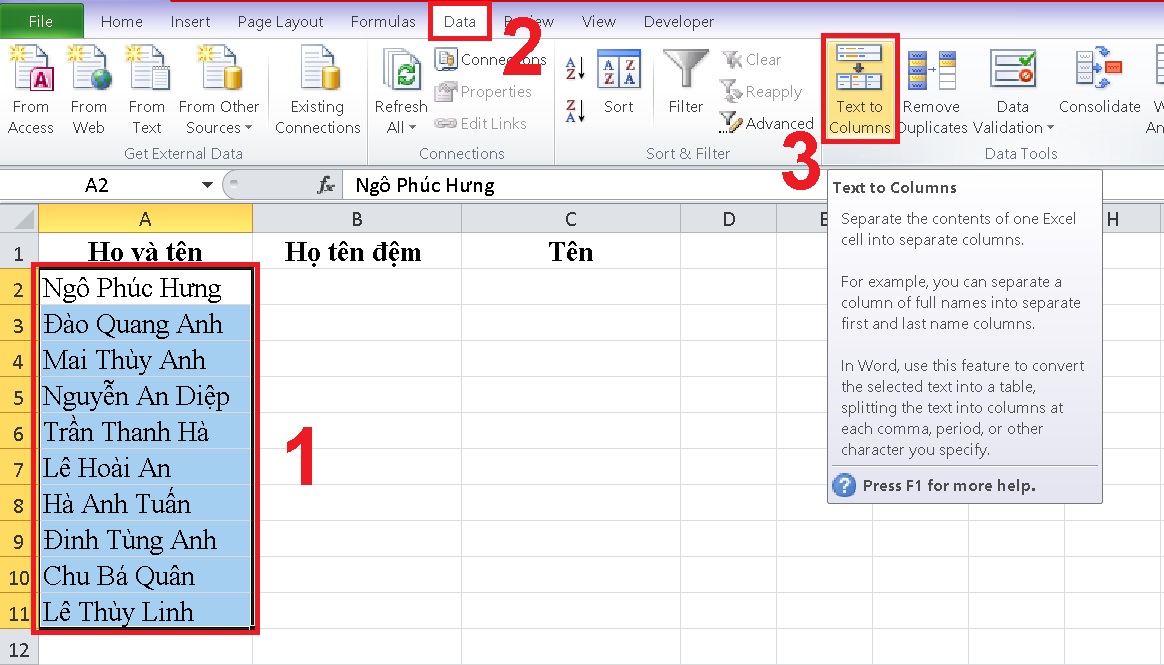The image size is (1164, 665).
Task: Select column D header
Action: point(729,219)
